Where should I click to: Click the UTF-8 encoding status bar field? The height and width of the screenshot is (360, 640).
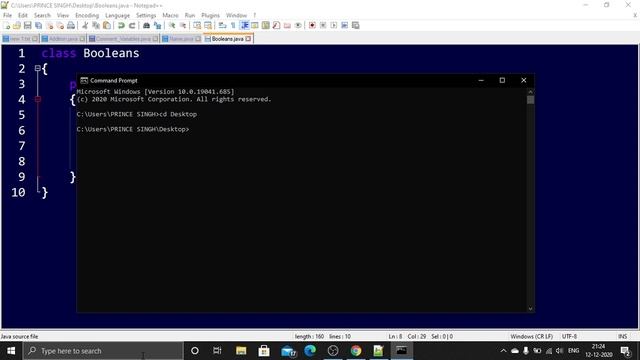click(x=569, y=336)
